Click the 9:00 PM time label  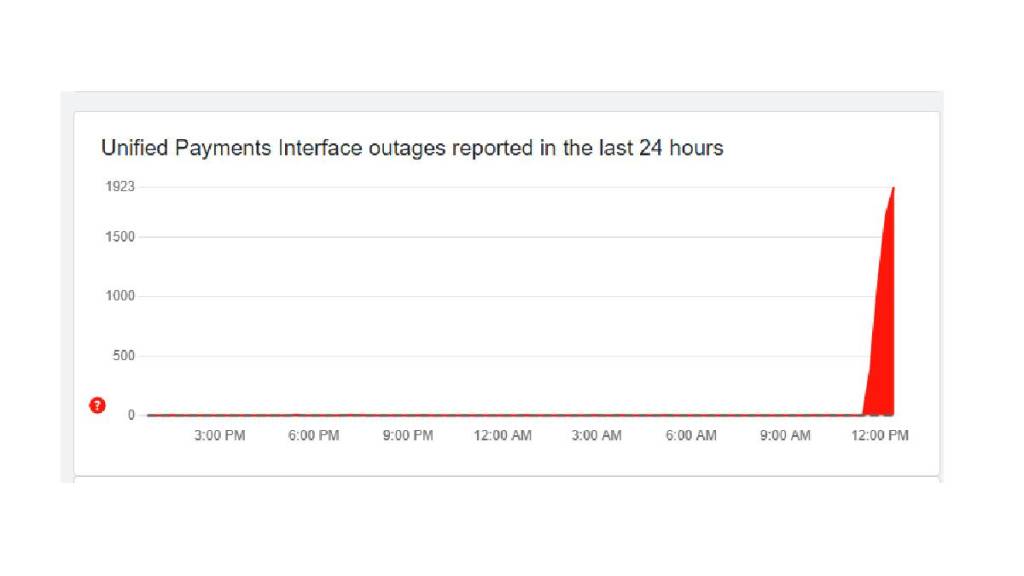[x=408, y=436]
